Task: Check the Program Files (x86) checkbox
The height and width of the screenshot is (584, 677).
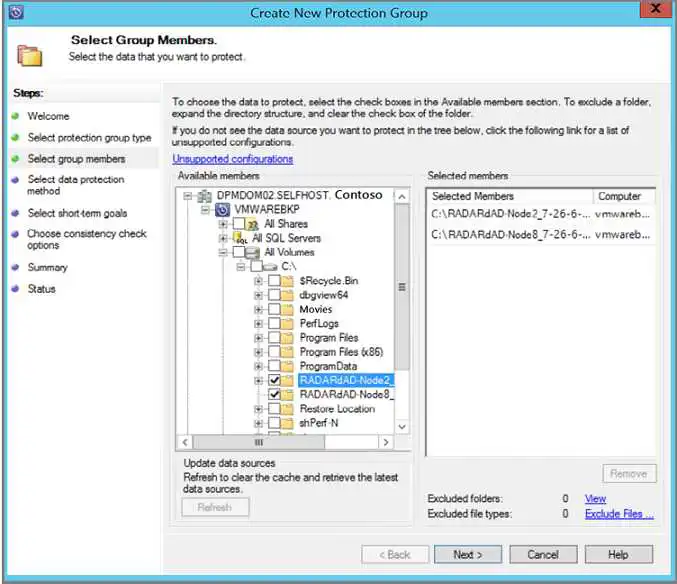Action: (x=274, y=352)
